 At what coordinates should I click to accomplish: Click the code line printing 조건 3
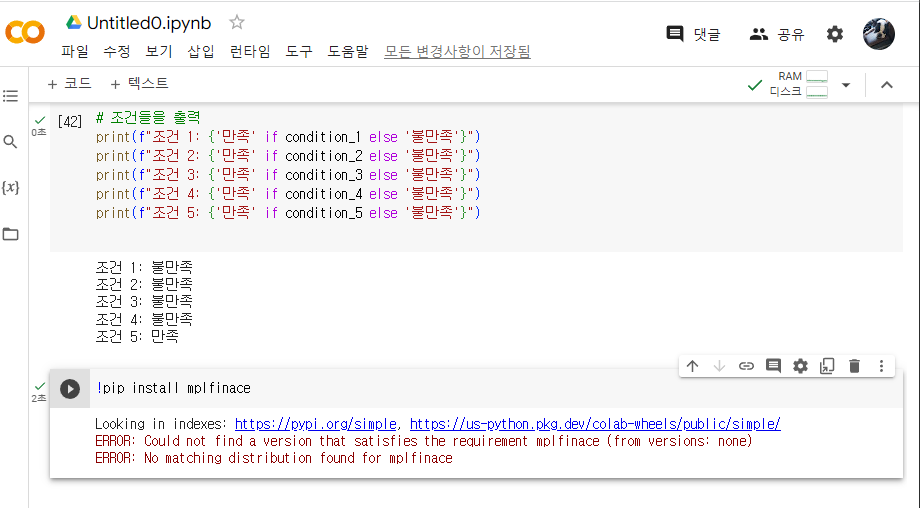tap(288, 175)
